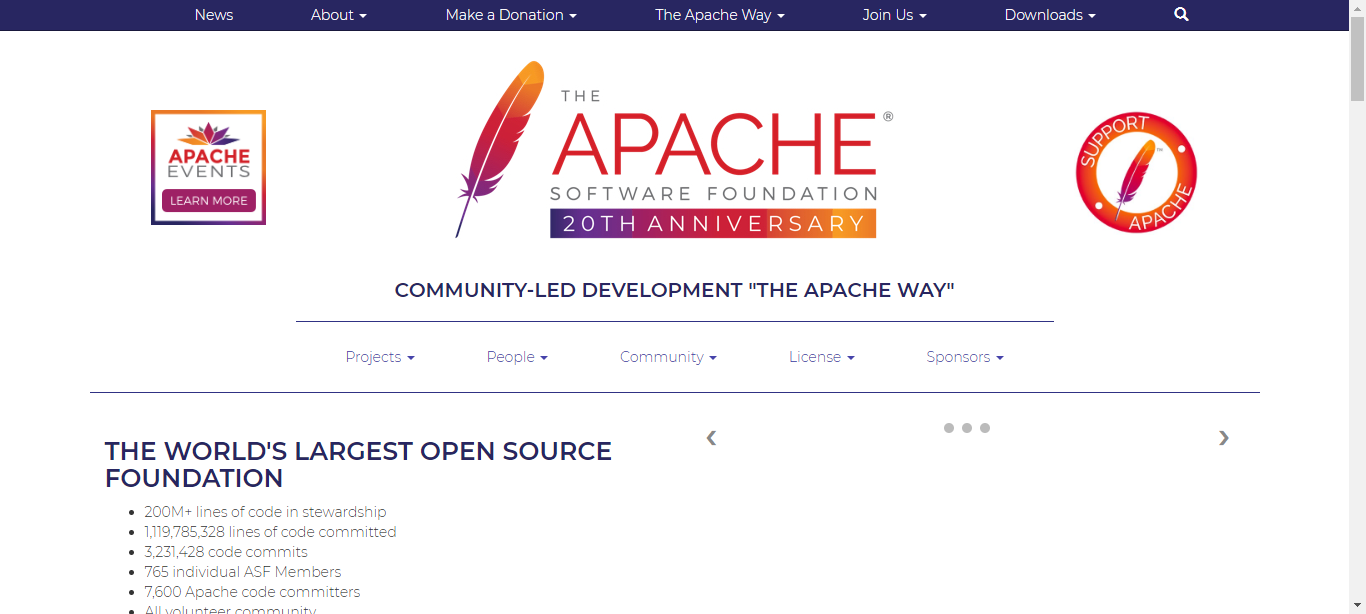Viewport: 1366px width, 614px height.
Task: Click The World's Largest Open Source Foundation heading
Action: (x=358, y=465)
